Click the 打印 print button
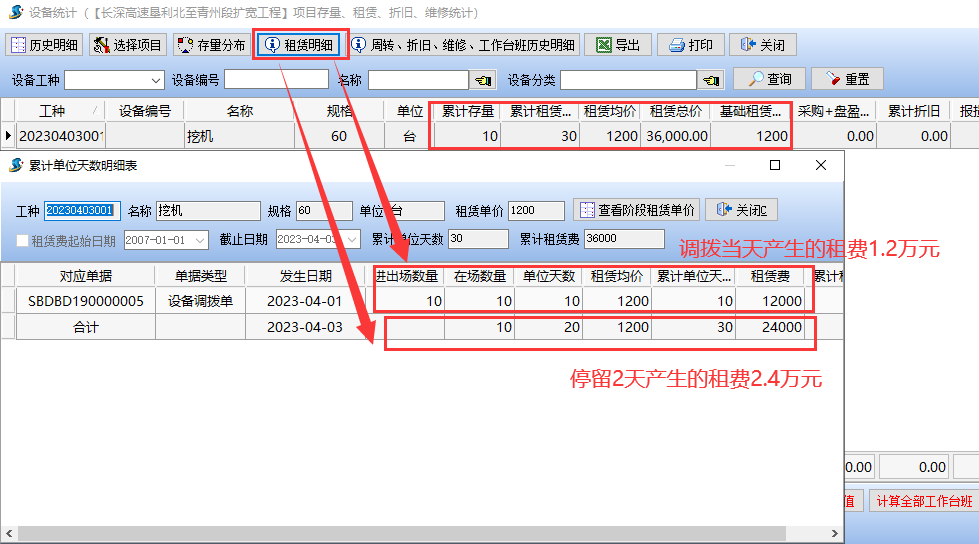This screenshot has width=979, height=544. pyautogui.click(x=691, y=45)
